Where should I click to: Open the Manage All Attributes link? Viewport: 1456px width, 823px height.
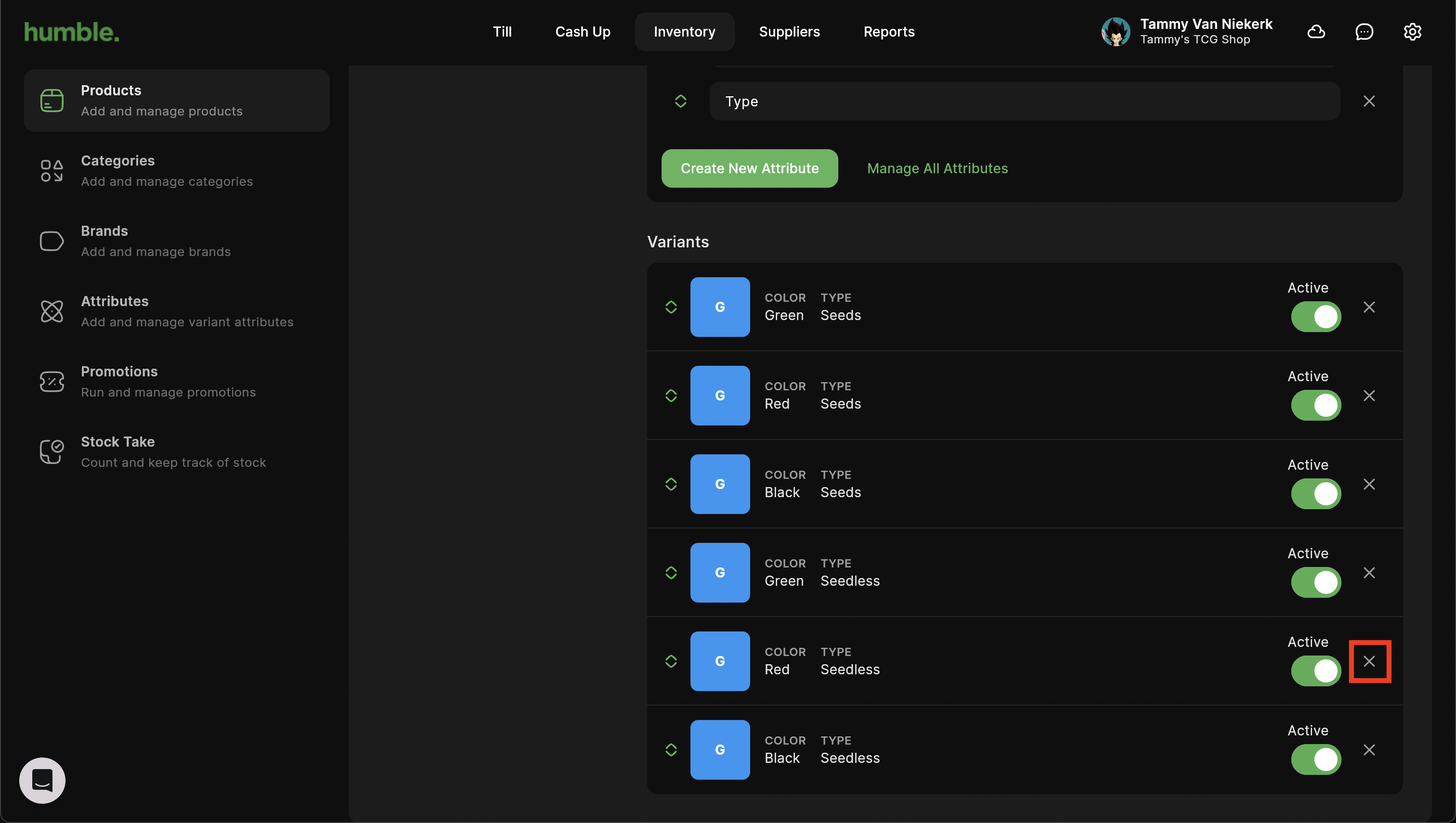[x=937, y=168]
